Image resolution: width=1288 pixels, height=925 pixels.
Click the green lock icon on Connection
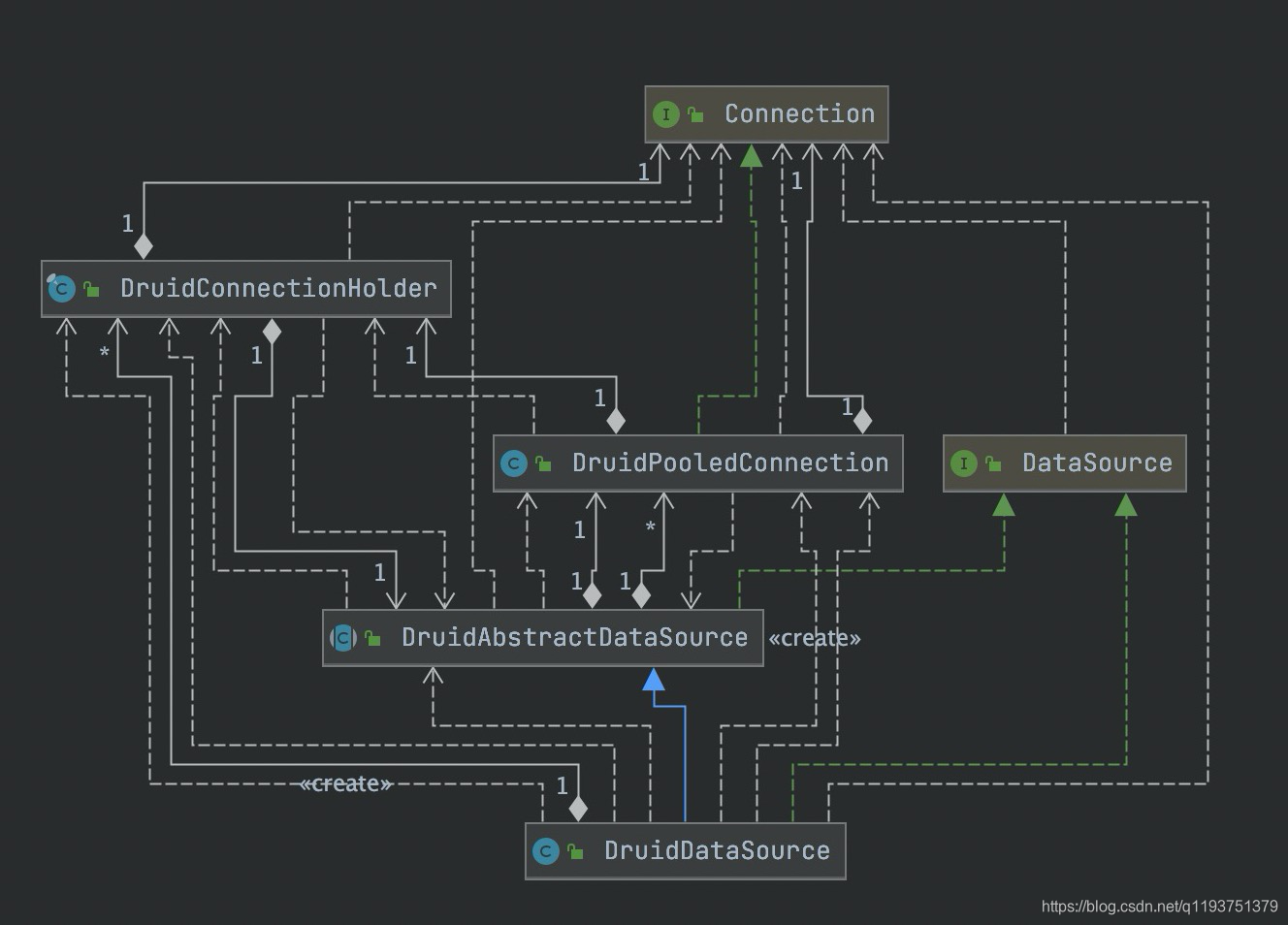(x=695, y=114)
